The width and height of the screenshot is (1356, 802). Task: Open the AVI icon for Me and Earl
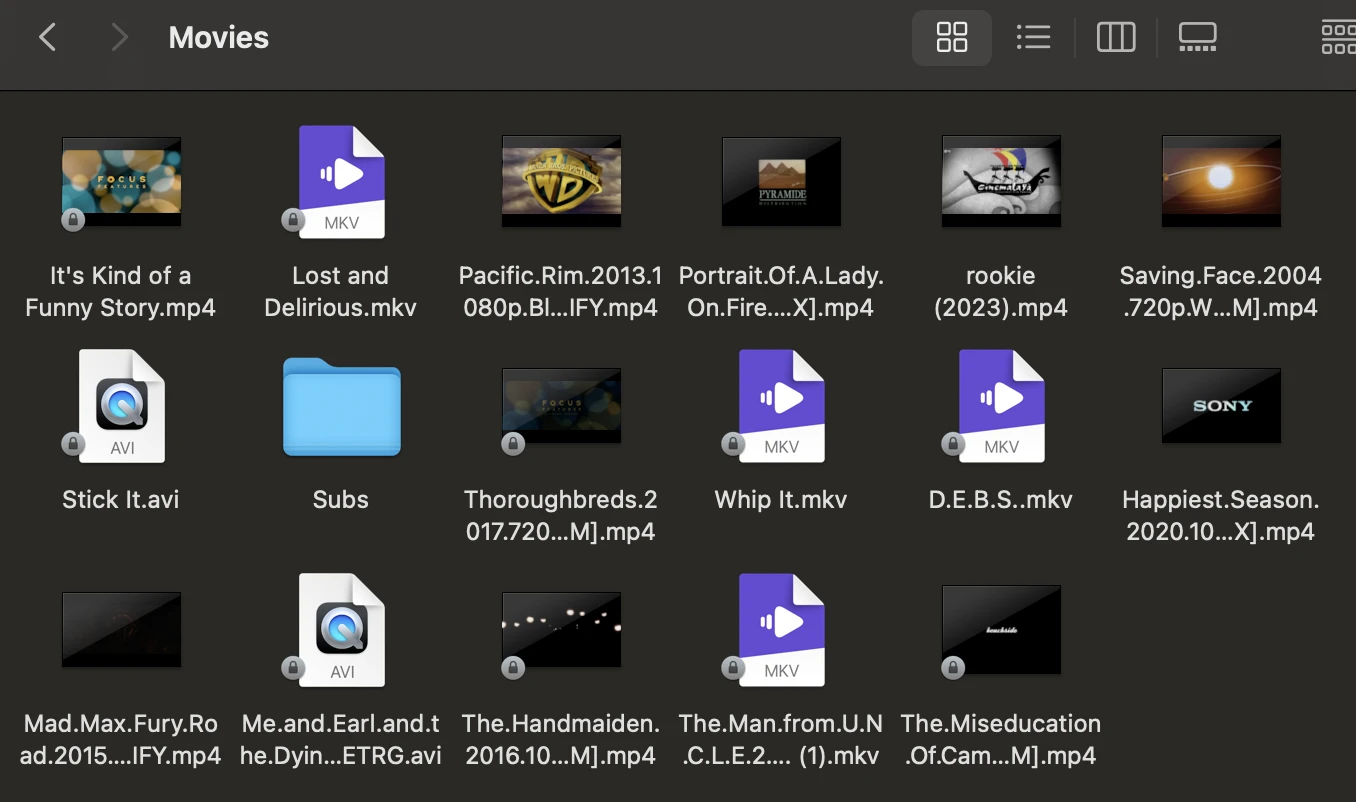tap(341, 629)
